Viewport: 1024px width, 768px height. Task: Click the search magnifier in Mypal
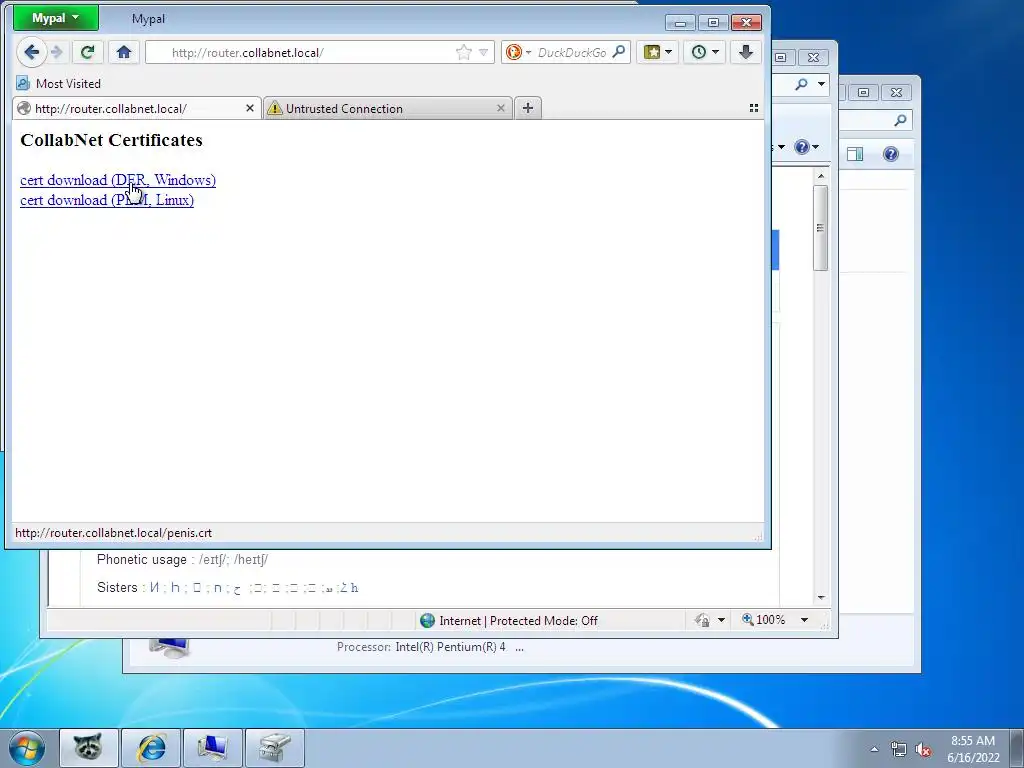point(618,52)
